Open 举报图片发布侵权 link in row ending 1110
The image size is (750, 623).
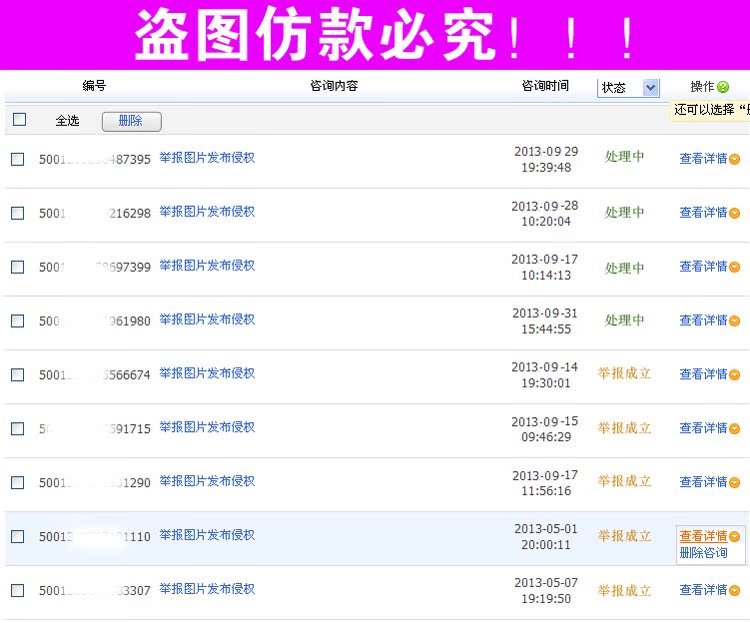pyautogui.click(x=207, y=535)
